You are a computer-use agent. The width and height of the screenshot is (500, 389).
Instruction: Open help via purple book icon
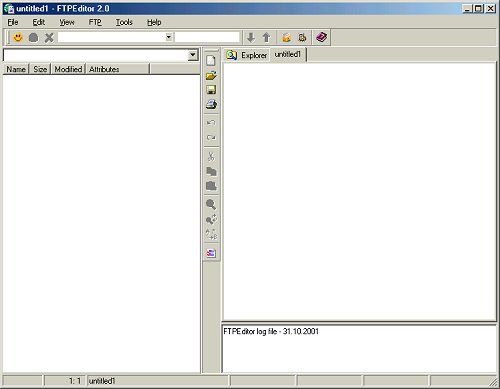(x=322, y=37)
